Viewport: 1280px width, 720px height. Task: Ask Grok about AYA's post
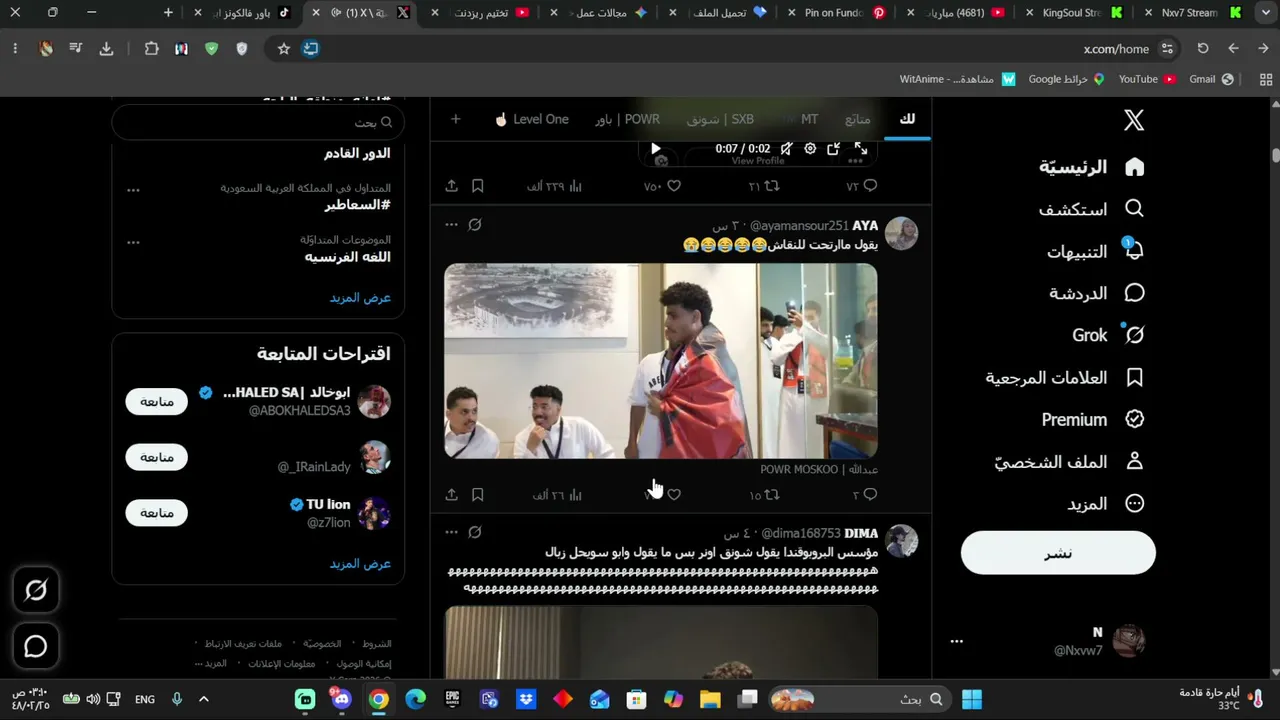coord(475,225)
